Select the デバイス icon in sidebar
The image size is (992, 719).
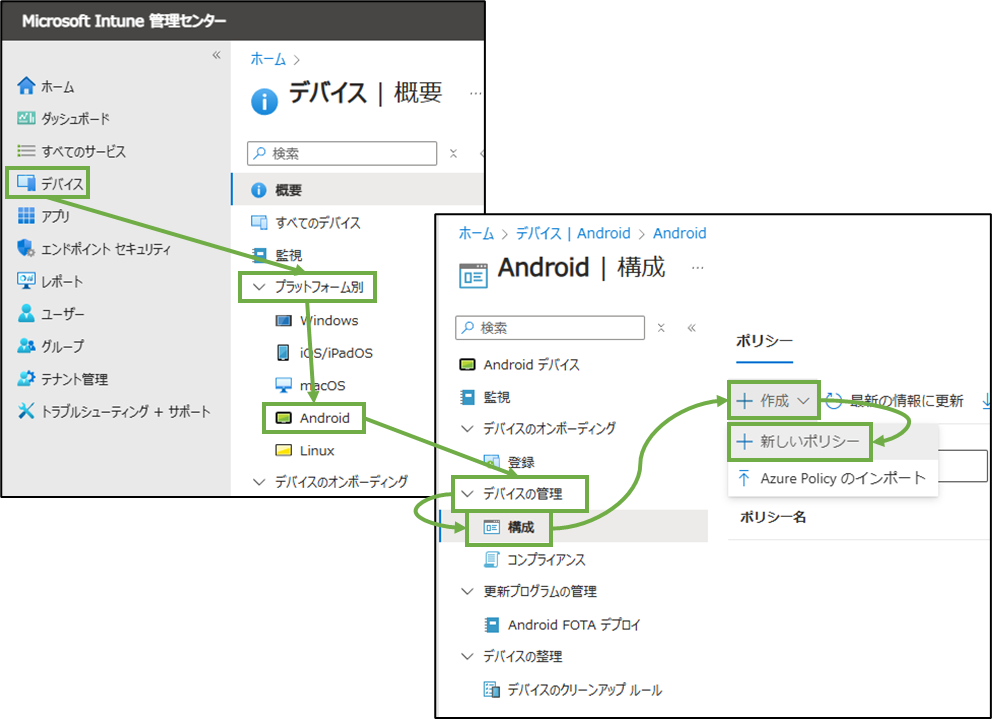[x=26, y=183]
